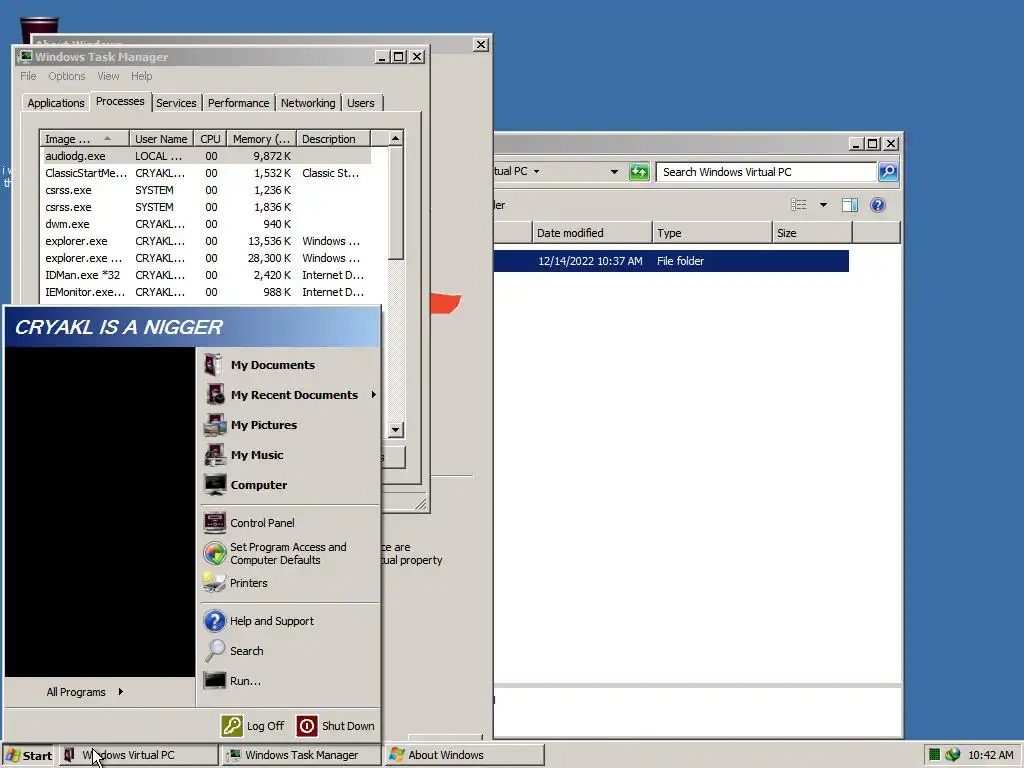Screen dimensions: 1024x768
Task: Click the My Recent Documents icon
Action: pos(215,394)
